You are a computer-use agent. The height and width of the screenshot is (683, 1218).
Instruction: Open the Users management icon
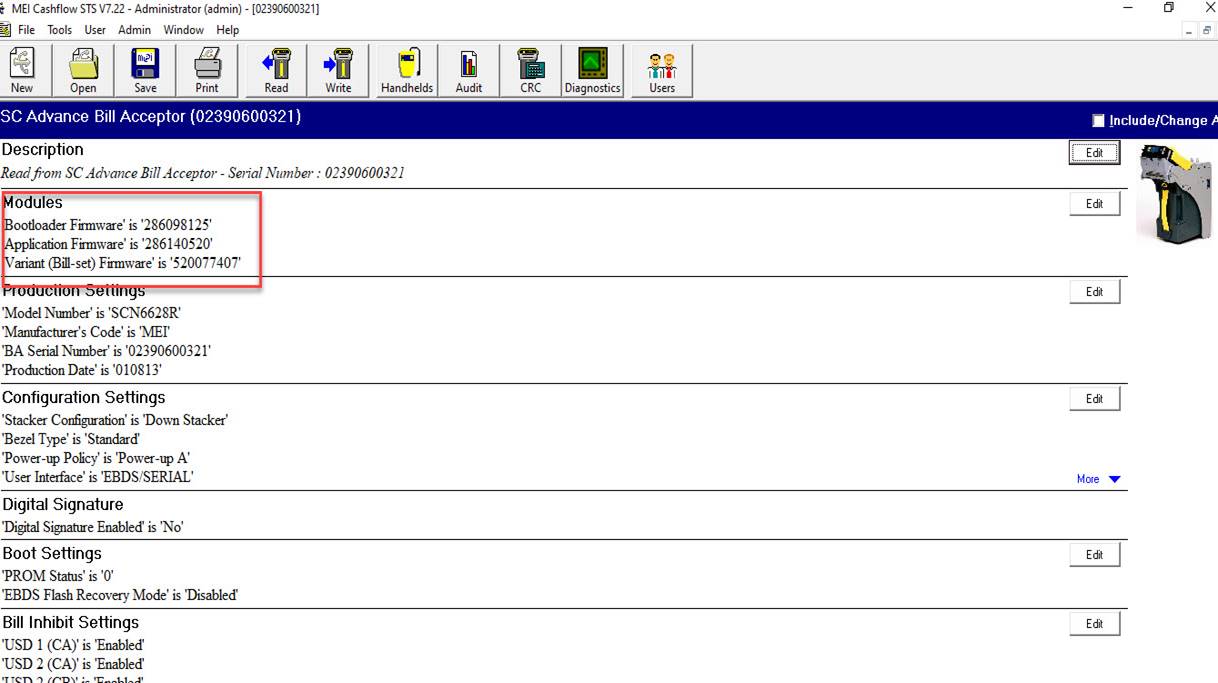click(662, 71)
